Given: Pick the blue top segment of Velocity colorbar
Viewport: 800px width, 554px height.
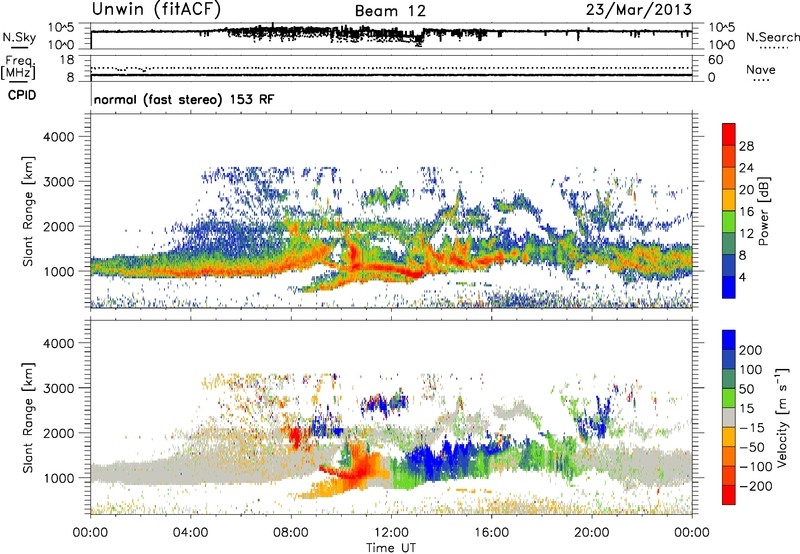Looking at the screenshot, I should point(729,340).
